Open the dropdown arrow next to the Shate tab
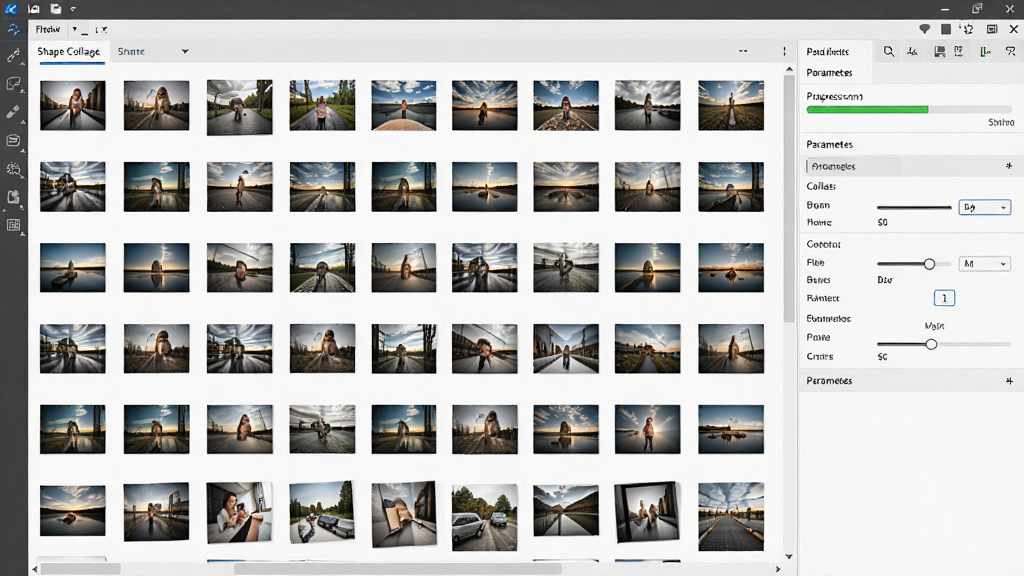The image size is (1024, 576). (185, 52)
